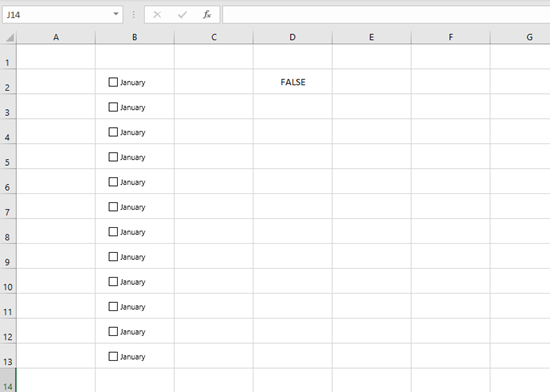Check the January checkbox in row 4
The image size is (550, 392).
coord(113,132)
